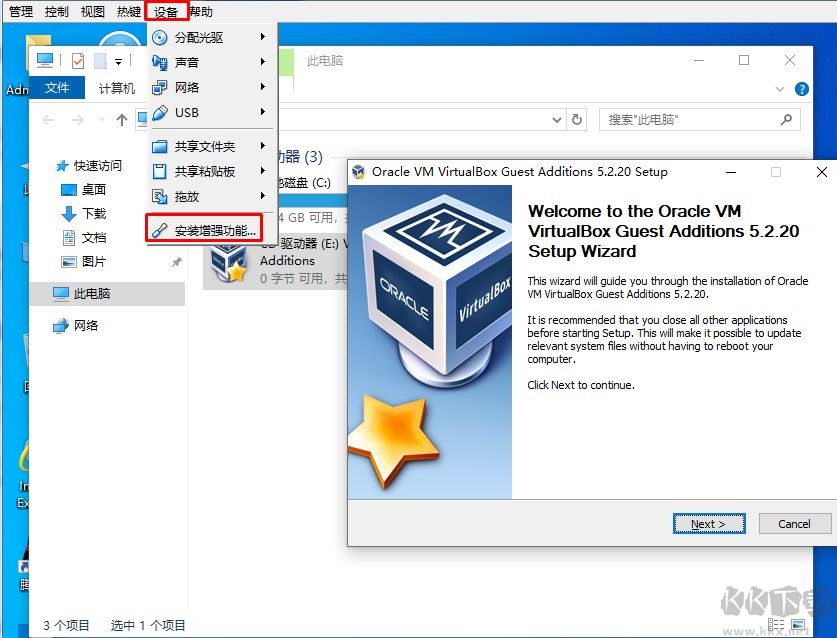Click Next in Guest Additions Setup wizard
The width and height of the screenshot is (837, 638).
[709, 523]
